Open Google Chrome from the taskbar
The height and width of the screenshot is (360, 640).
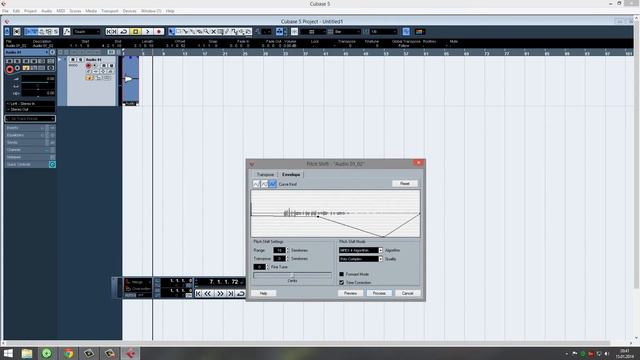coord(69,353)
